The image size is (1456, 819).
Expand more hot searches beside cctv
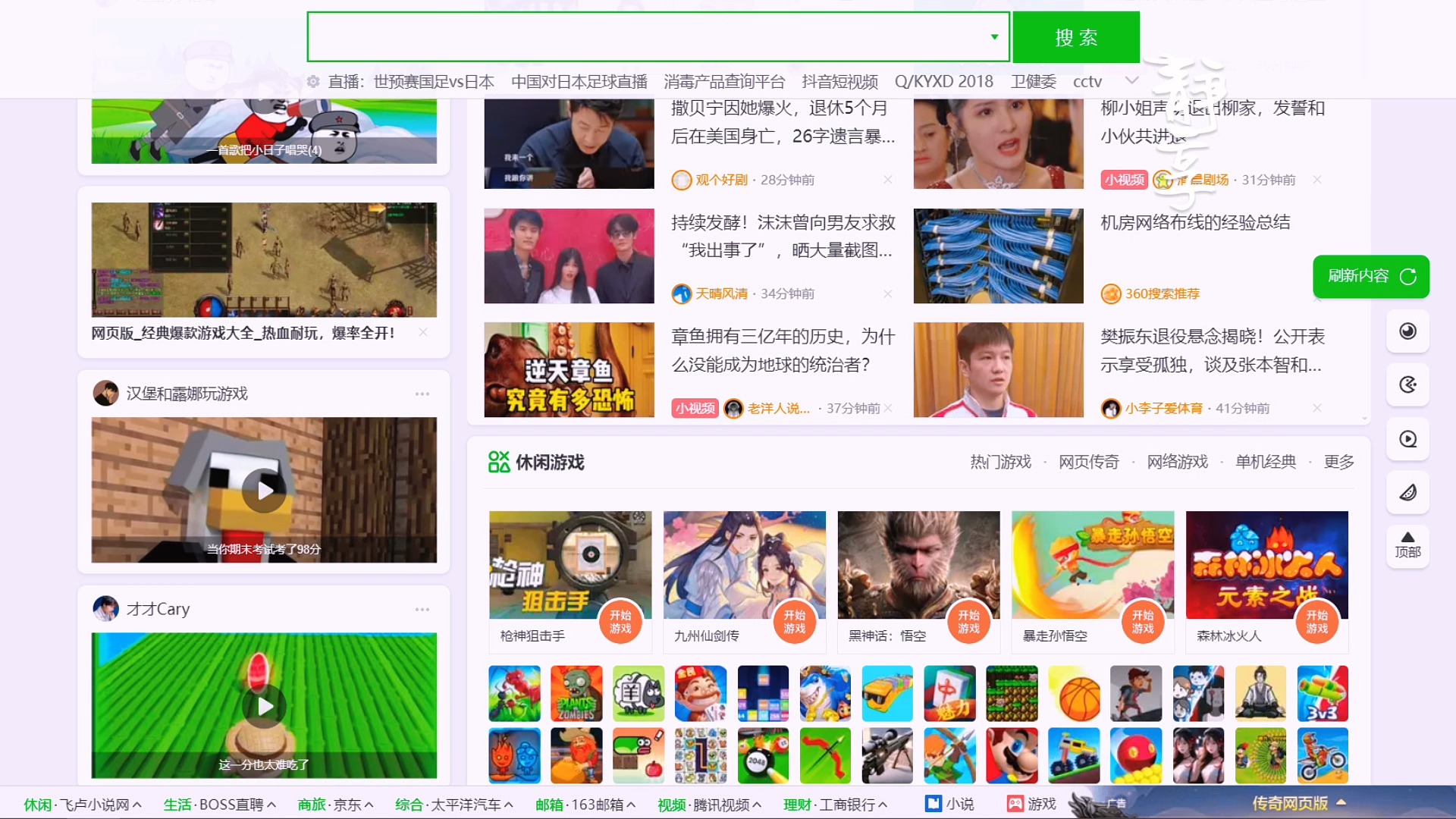(x=1131, y=80)
